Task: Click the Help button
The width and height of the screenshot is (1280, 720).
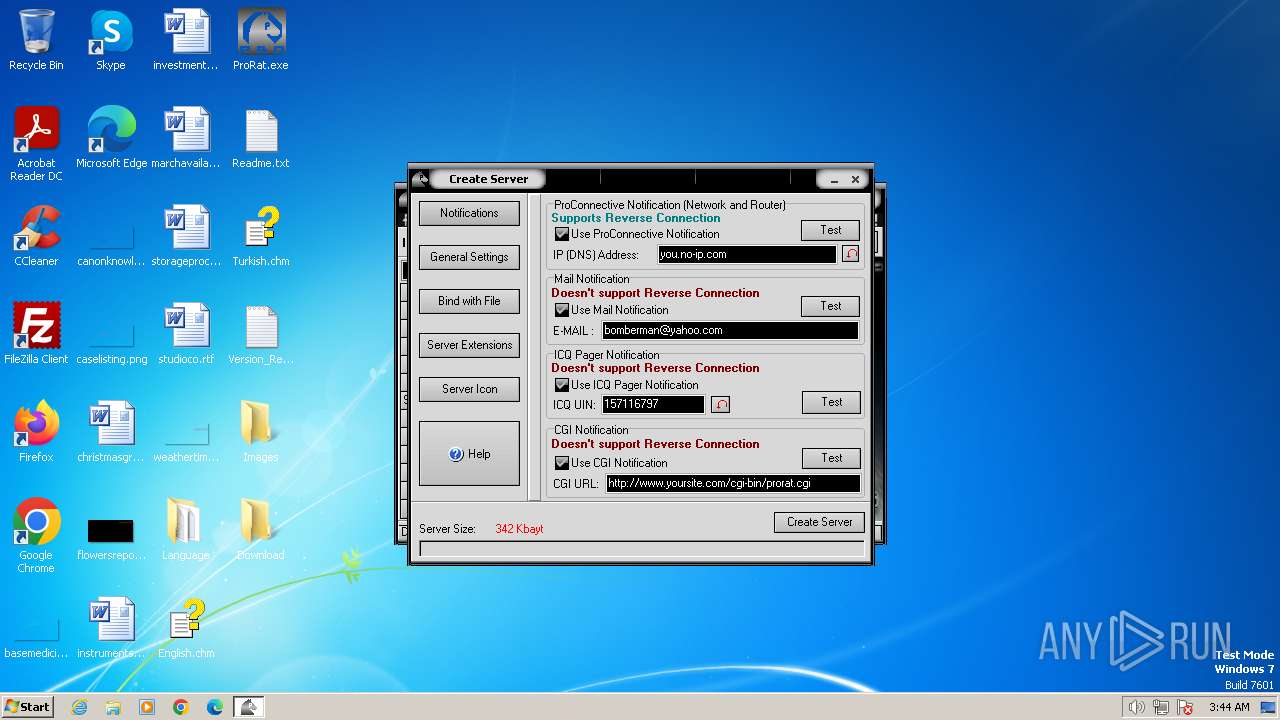Action: pos(469,454)
